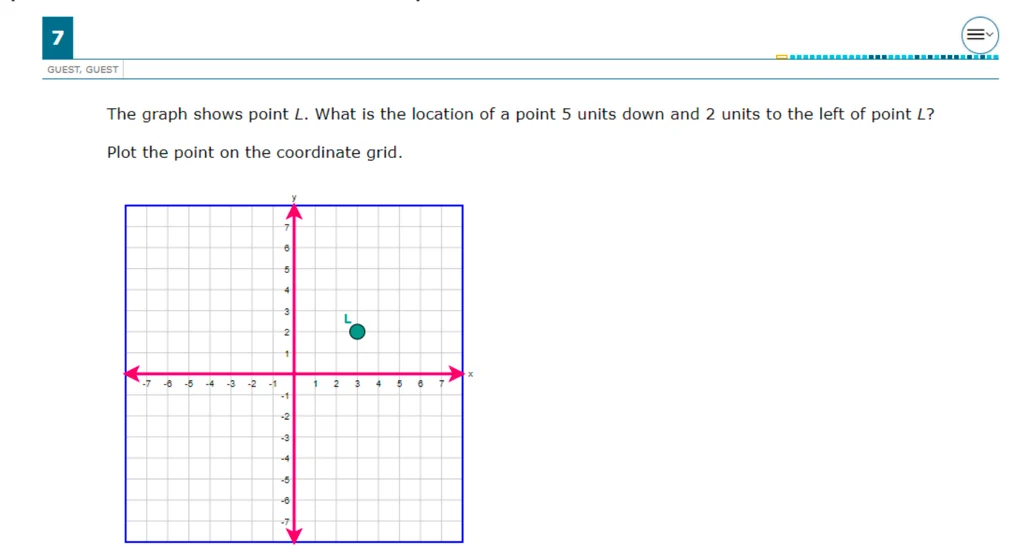Click the bottom arrowhead of y-axis
Screen dimensions: 1014x558
pyautogui.click(x=294, y=535)
